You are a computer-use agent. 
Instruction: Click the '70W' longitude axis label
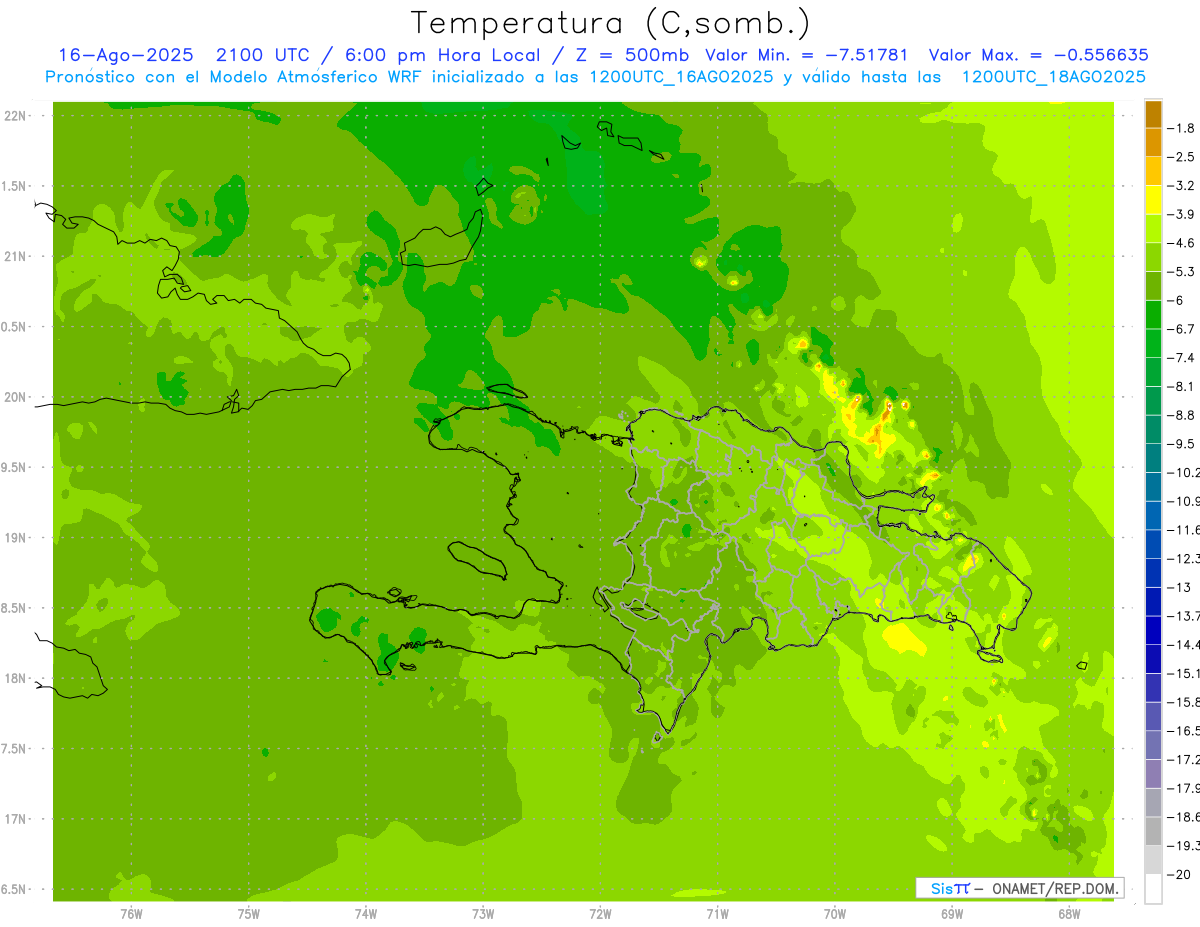835,914
